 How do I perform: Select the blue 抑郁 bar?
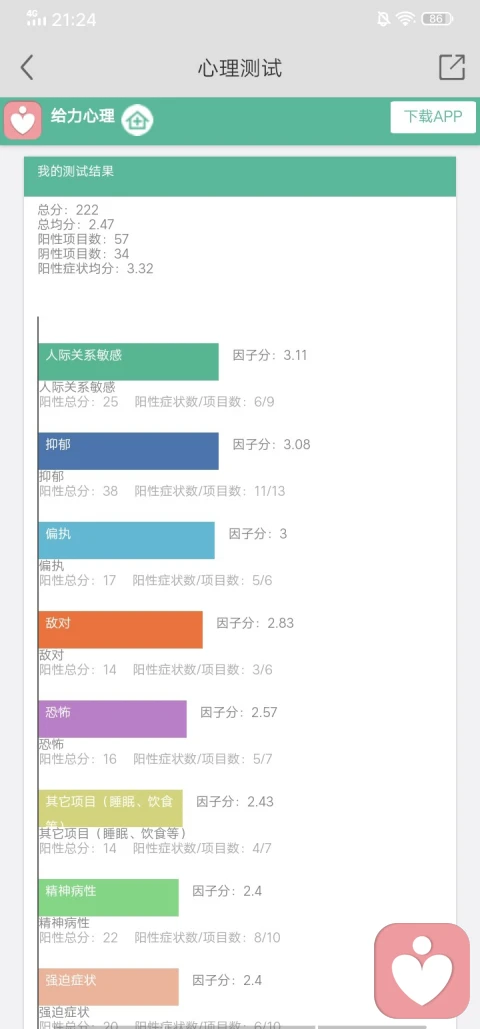tap(128, 451)
